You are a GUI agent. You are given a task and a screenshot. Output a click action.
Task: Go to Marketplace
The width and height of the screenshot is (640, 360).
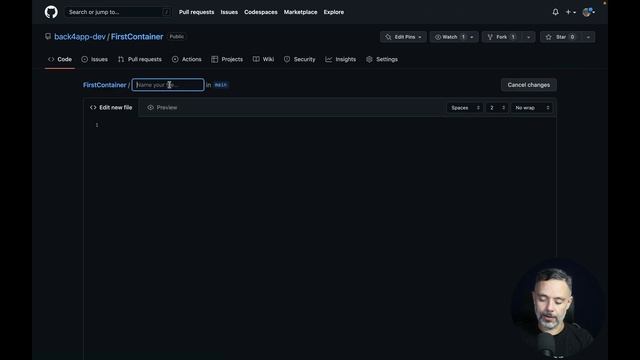tap(300, 12)
